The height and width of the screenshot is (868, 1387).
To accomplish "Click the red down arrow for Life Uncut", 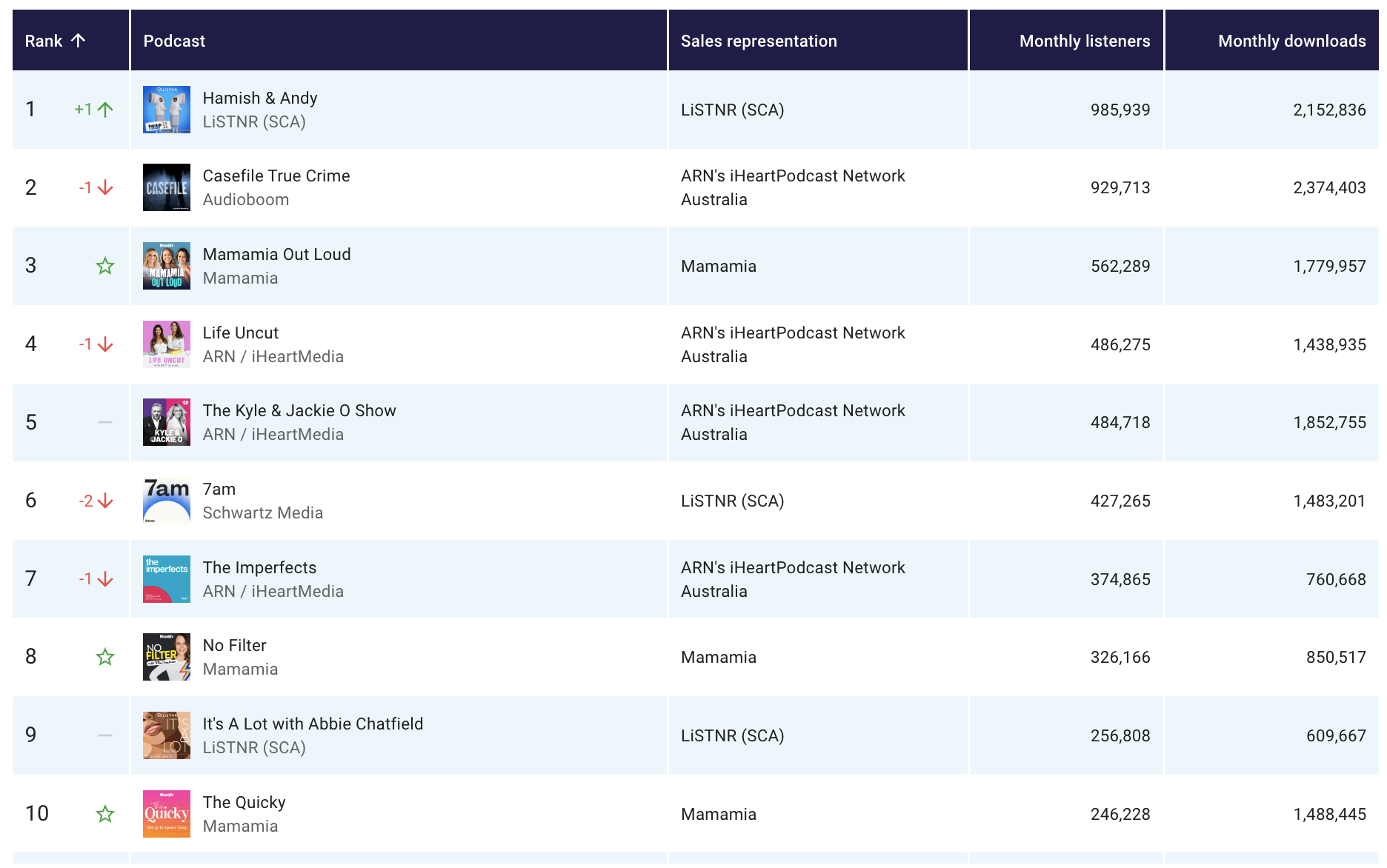I will pyautogui.click(x=106, y=344).
